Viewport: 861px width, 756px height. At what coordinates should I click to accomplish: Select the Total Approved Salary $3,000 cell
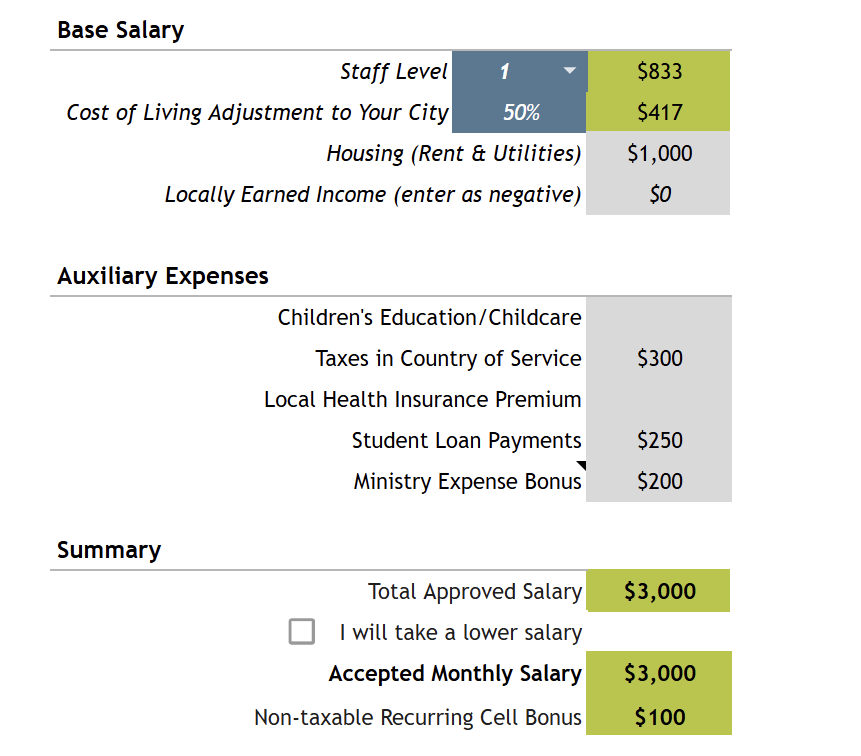(659, 591)
